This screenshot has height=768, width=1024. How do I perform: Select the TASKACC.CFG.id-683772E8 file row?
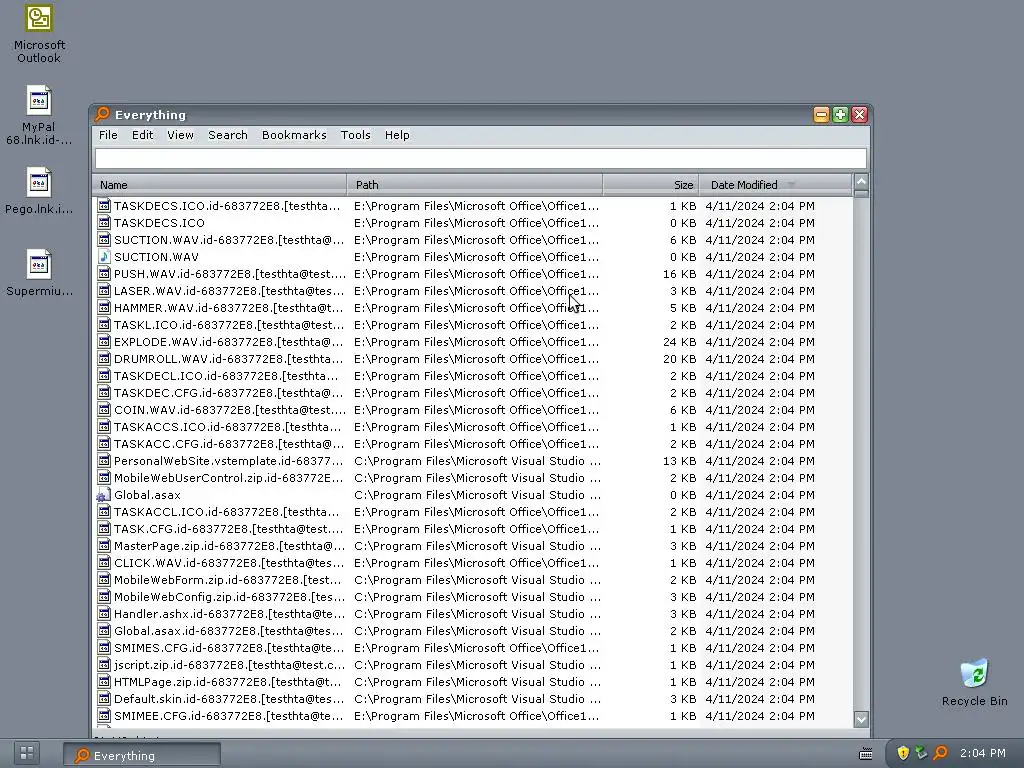click(473, 443)
